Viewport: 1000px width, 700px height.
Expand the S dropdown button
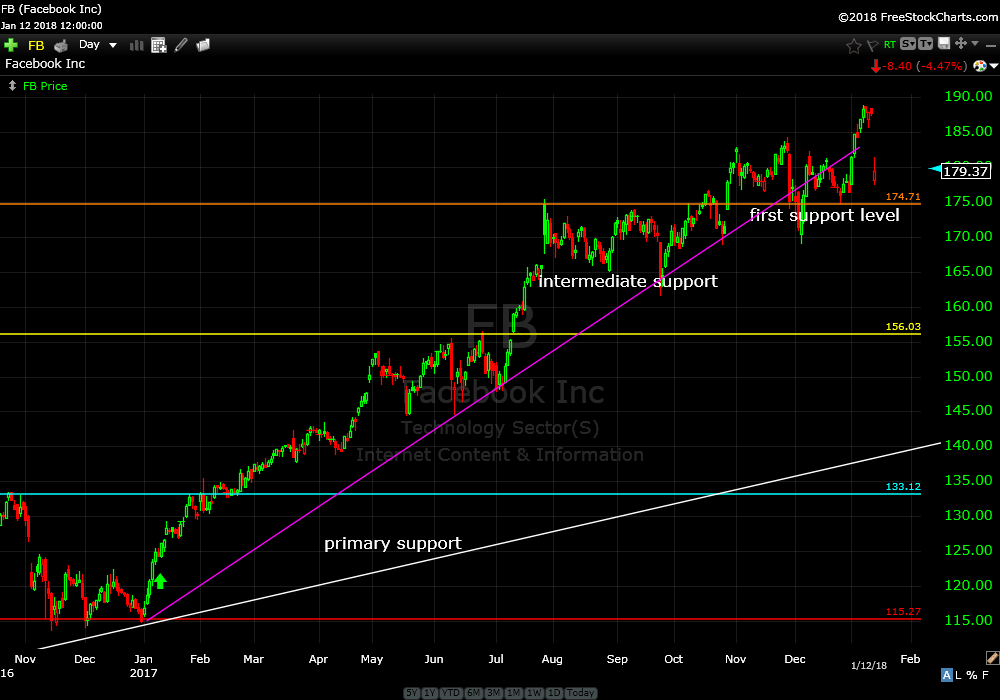click(x=907, y=44)
